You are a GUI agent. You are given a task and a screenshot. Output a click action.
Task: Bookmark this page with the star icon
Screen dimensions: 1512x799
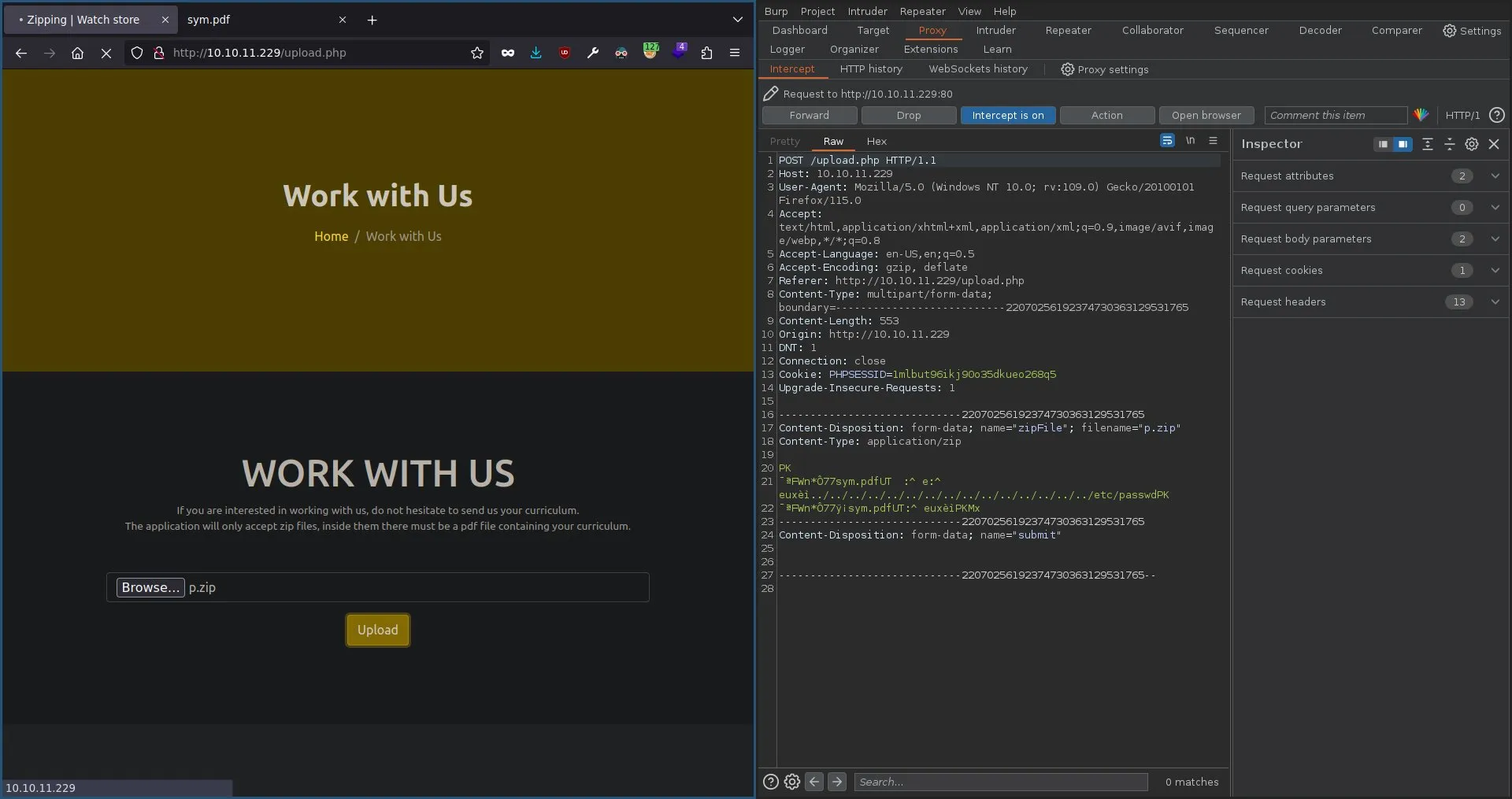[477, 53]
